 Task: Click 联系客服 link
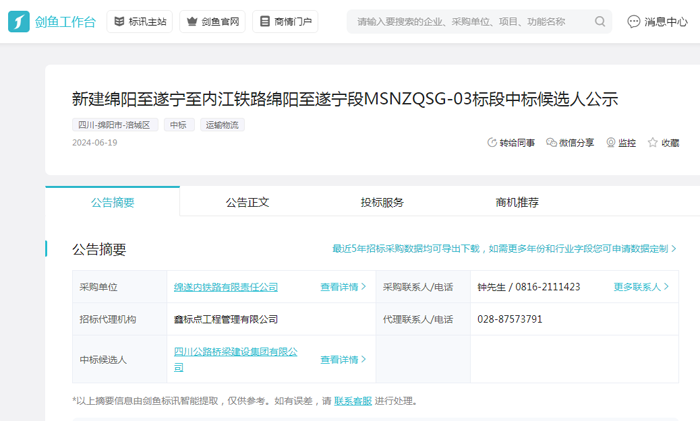(353, 401)
